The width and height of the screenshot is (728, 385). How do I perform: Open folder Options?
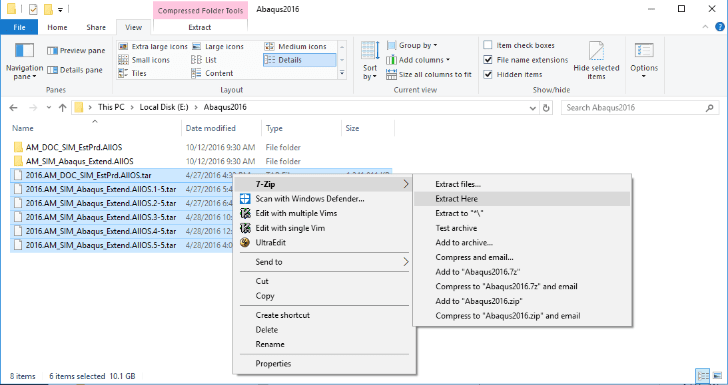pos(644,61)
